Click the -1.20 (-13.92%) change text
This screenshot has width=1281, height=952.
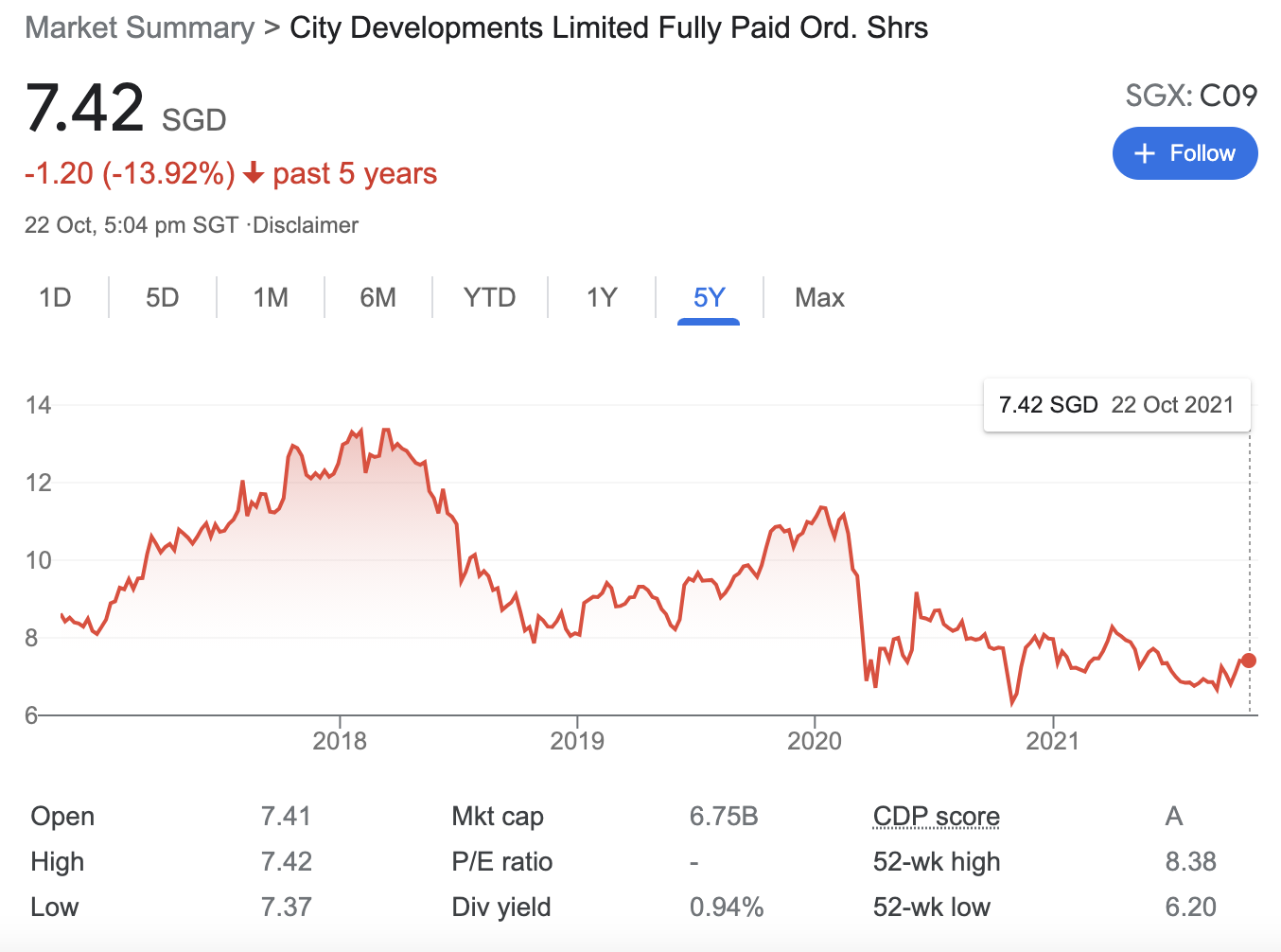point(130,173)
